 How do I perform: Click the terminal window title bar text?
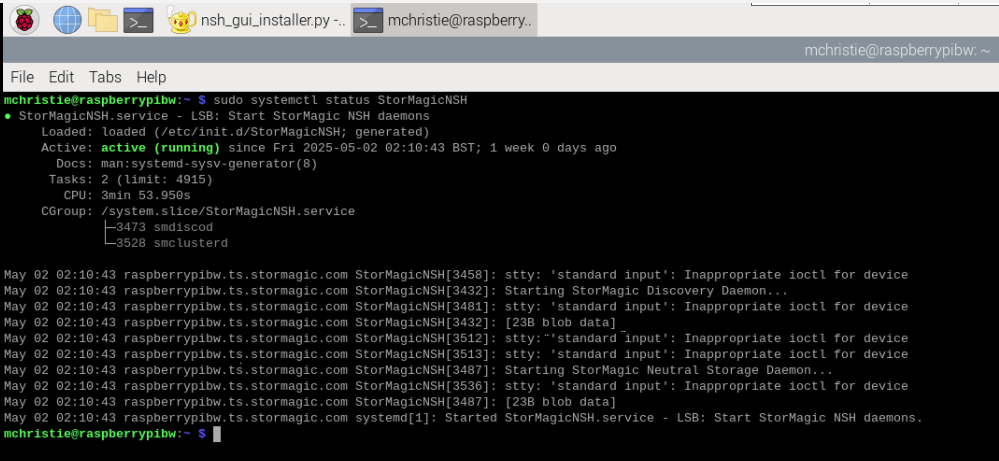896,50
